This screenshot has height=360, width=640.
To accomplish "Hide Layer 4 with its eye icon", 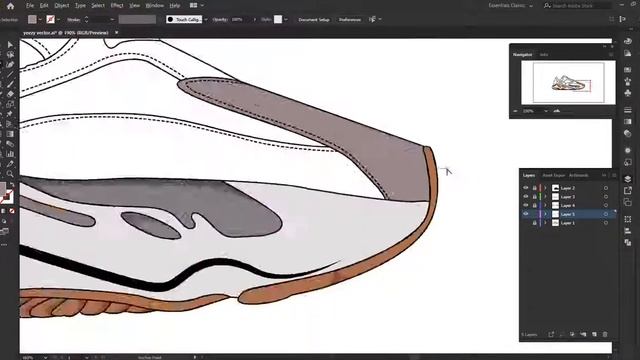I will (x=526, y=205).
